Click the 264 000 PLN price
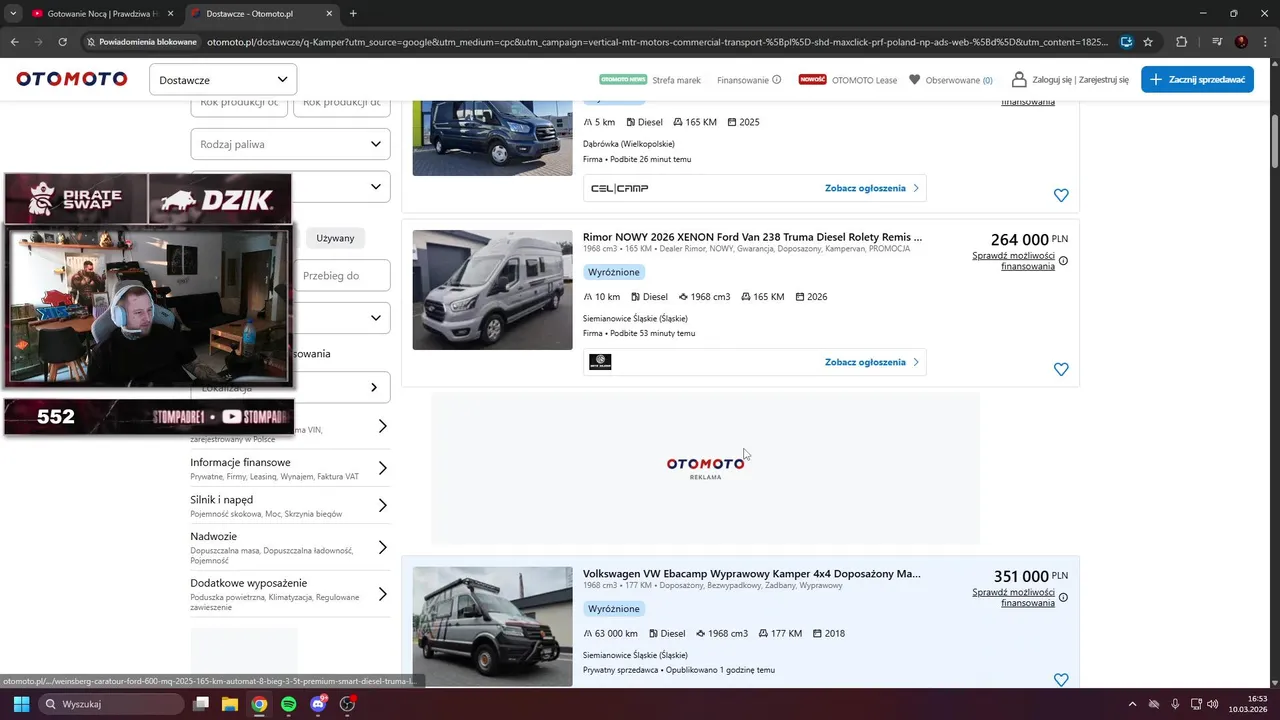The image size is (1280, 720). (1029, 240)
